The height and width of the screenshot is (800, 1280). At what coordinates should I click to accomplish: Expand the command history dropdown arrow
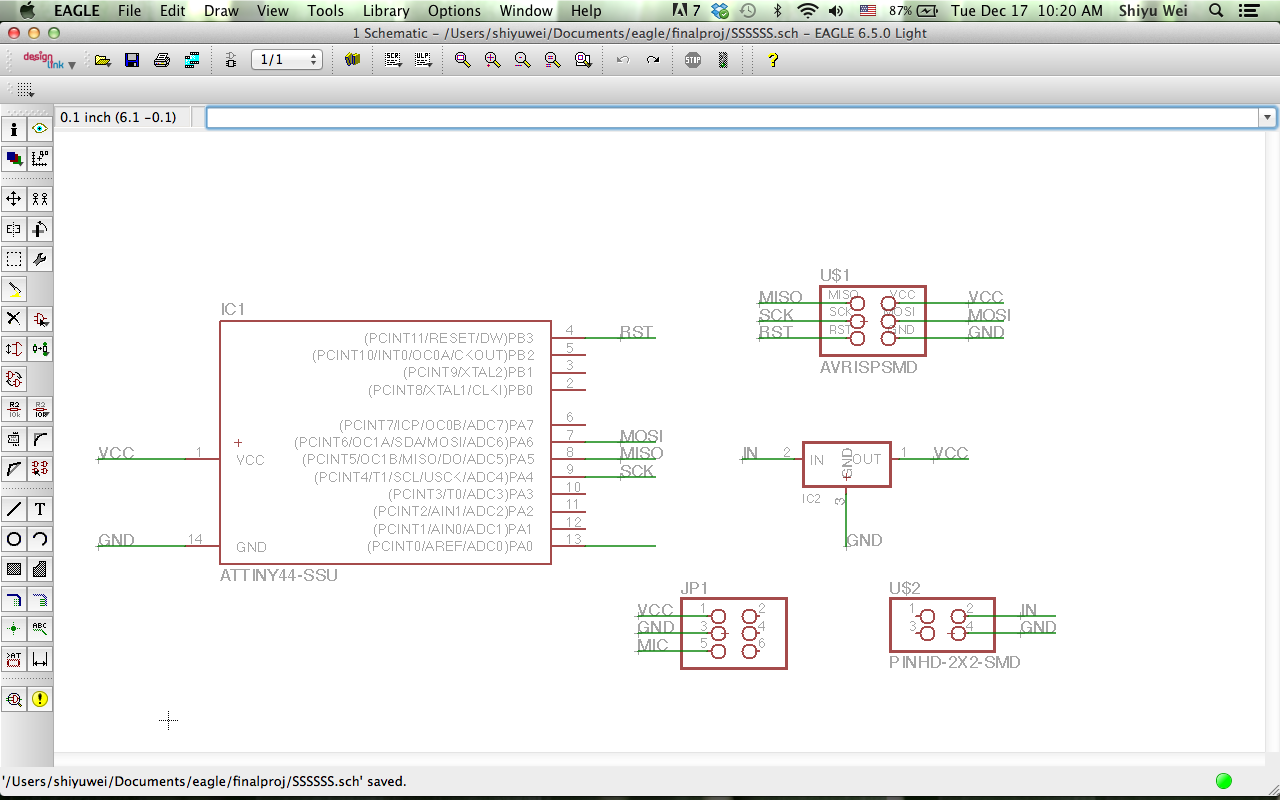coord(1268,117)
